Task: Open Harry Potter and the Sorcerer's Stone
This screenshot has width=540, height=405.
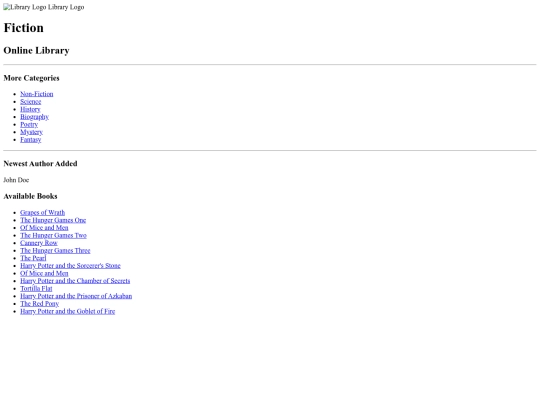Action: pyautogui.click(x=70, y=266)
